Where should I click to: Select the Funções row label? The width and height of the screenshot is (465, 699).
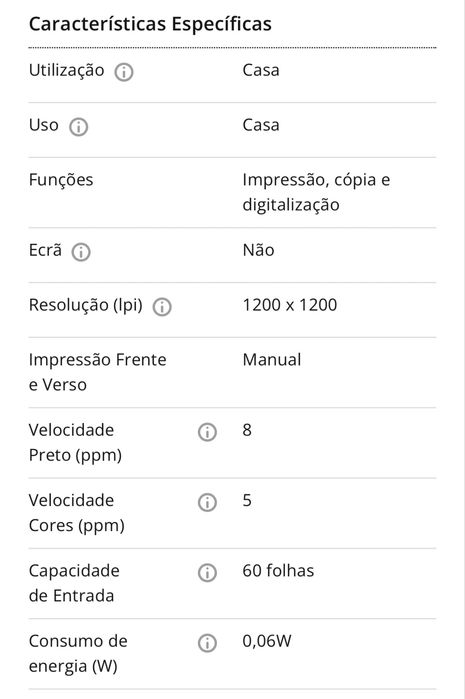[61, 180]
